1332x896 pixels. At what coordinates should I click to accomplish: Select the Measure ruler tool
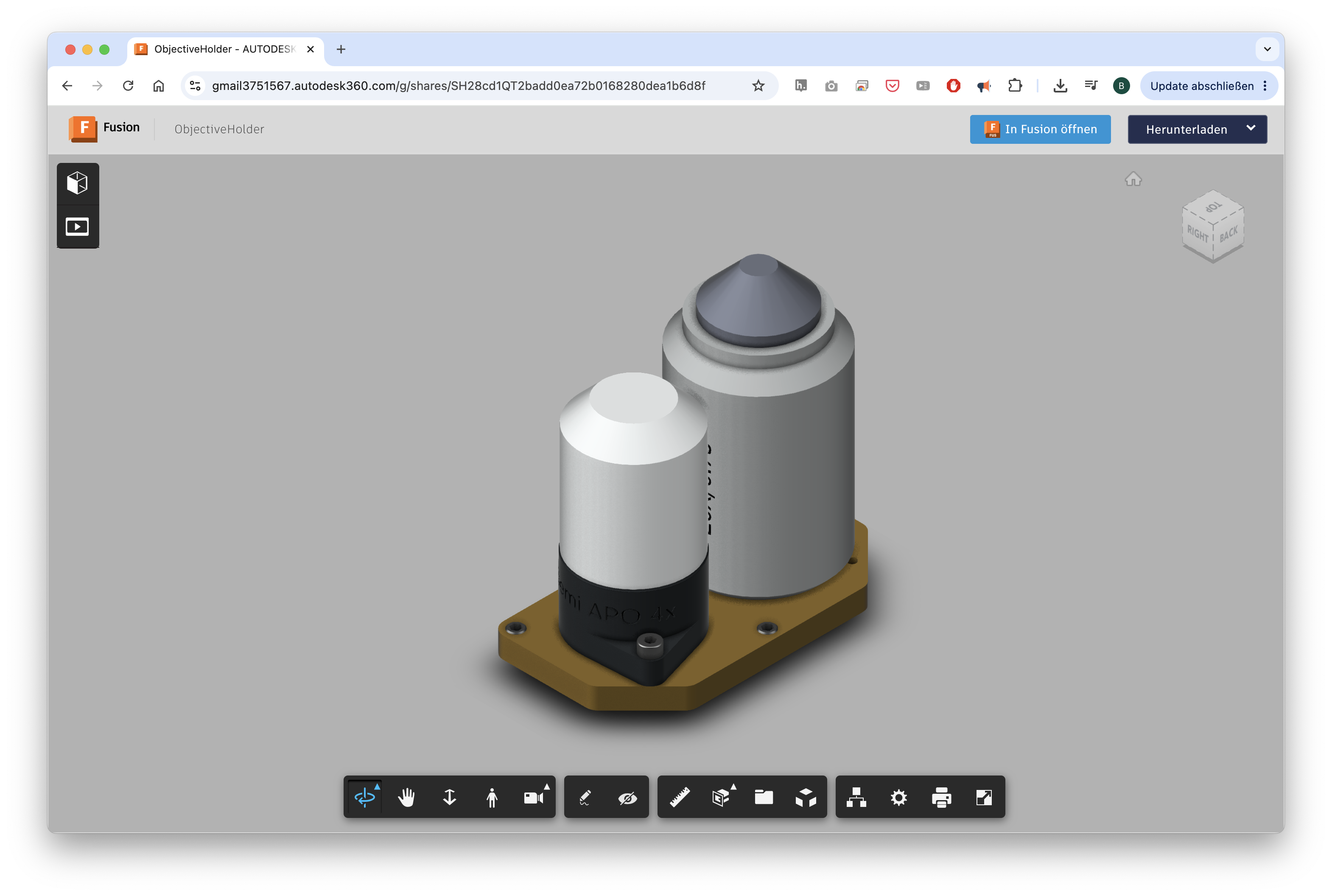click(680, 797)
